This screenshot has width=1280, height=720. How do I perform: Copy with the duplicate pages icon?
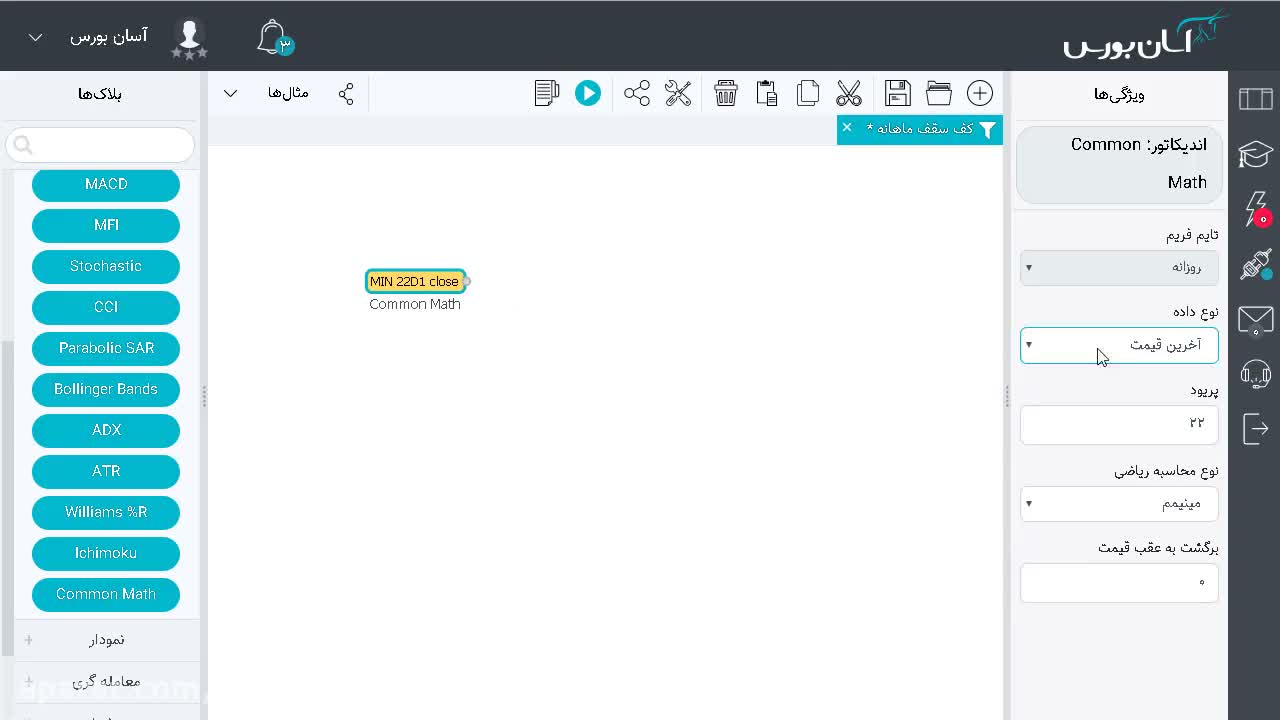pos(808,93)
